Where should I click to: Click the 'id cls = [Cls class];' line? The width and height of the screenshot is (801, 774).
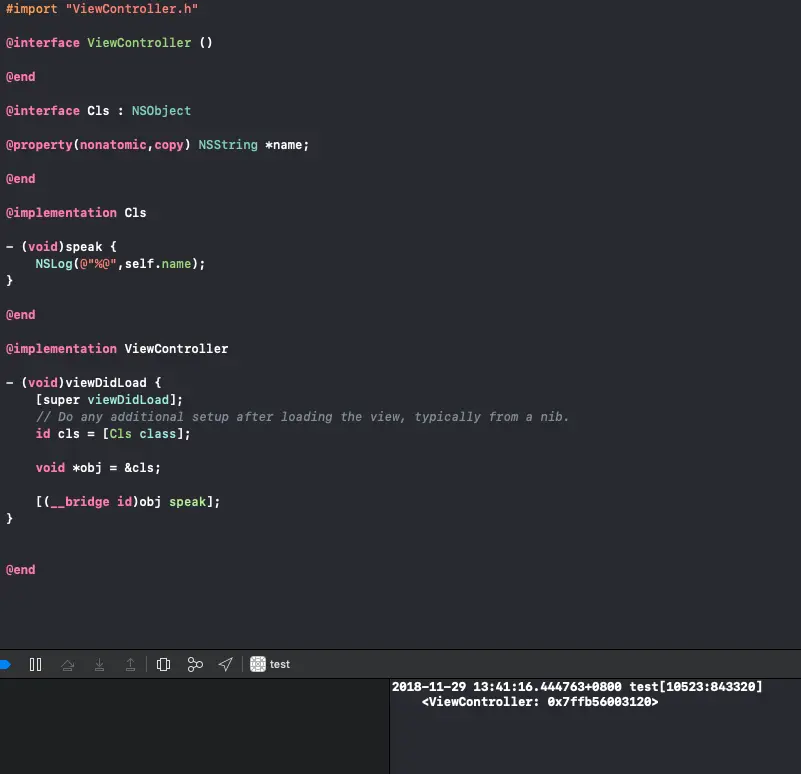point(113,434)
